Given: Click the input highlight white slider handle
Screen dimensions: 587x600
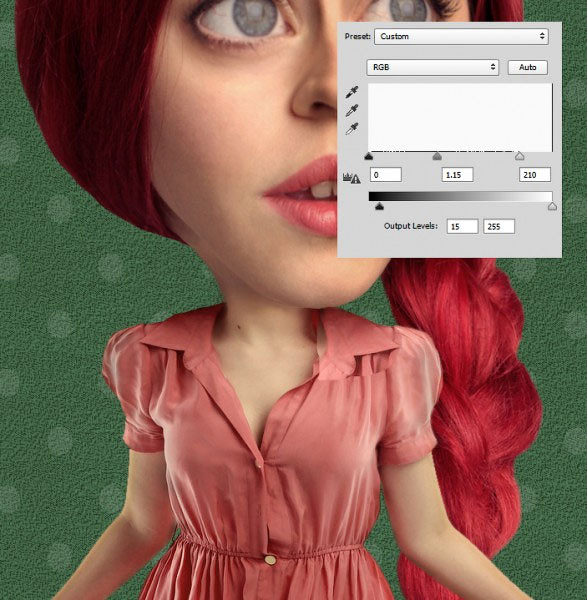Looking at the screenshot, I should pos(519,156).
